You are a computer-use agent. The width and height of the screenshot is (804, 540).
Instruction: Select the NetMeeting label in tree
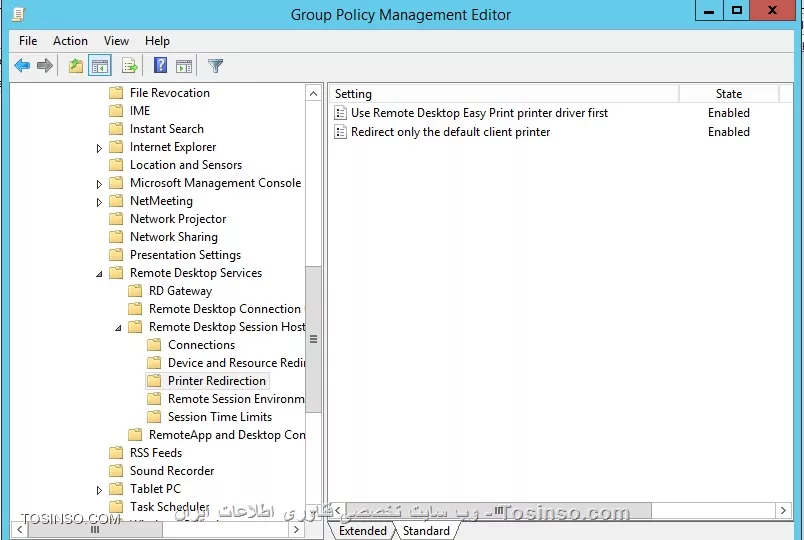[x=162, y=201]
